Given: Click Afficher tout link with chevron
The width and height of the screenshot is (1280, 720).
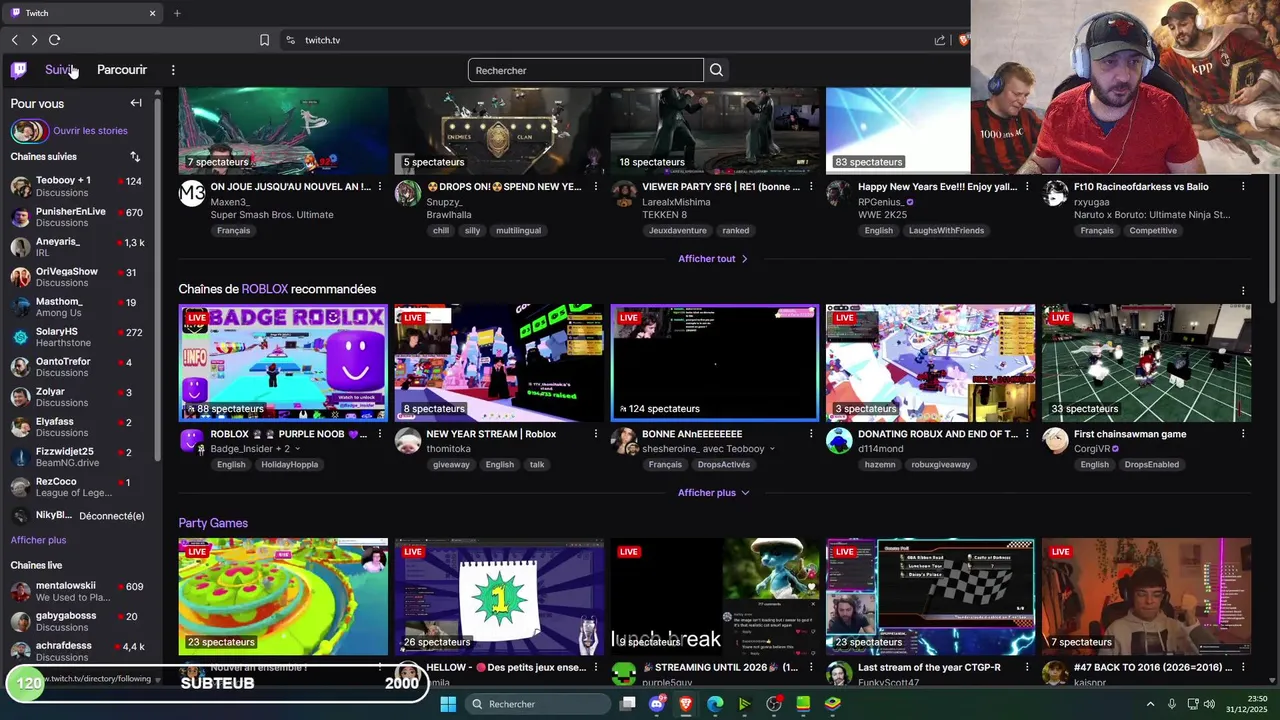Looking at the screenshot, I should [714, 259].
